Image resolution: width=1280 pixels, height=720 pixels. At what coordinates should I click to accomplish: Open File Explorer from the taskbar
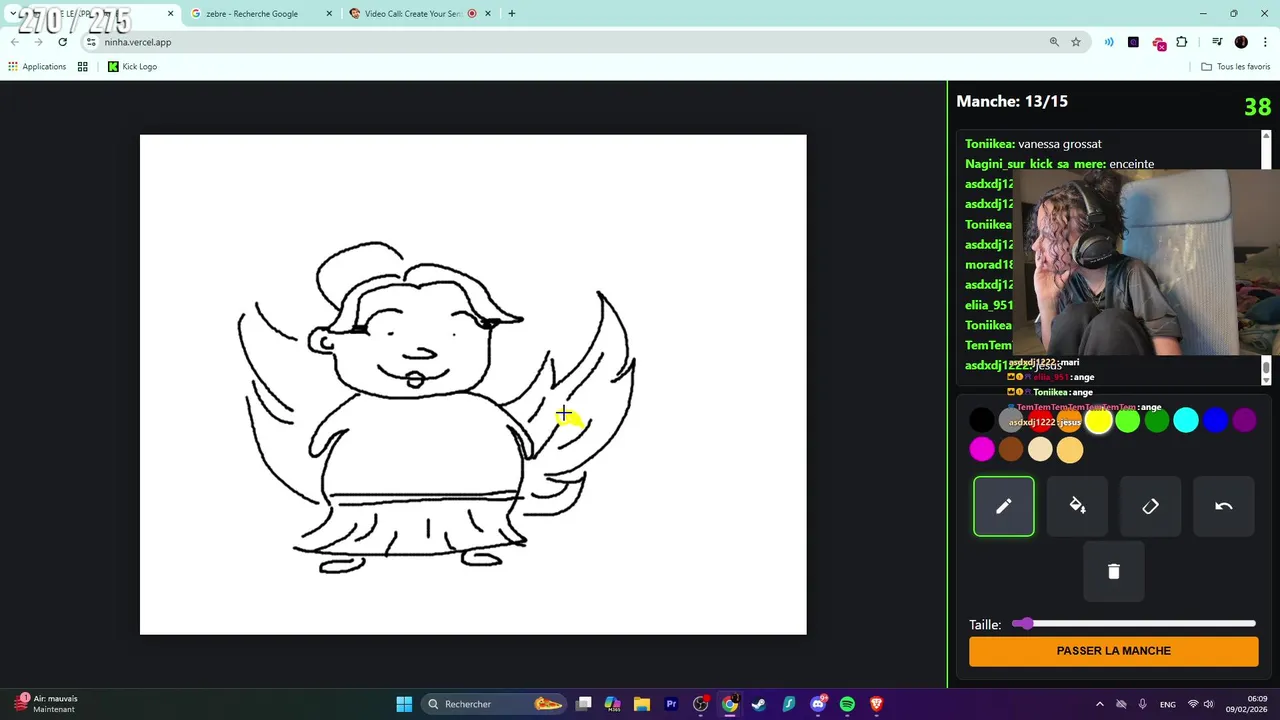point(642,704)
